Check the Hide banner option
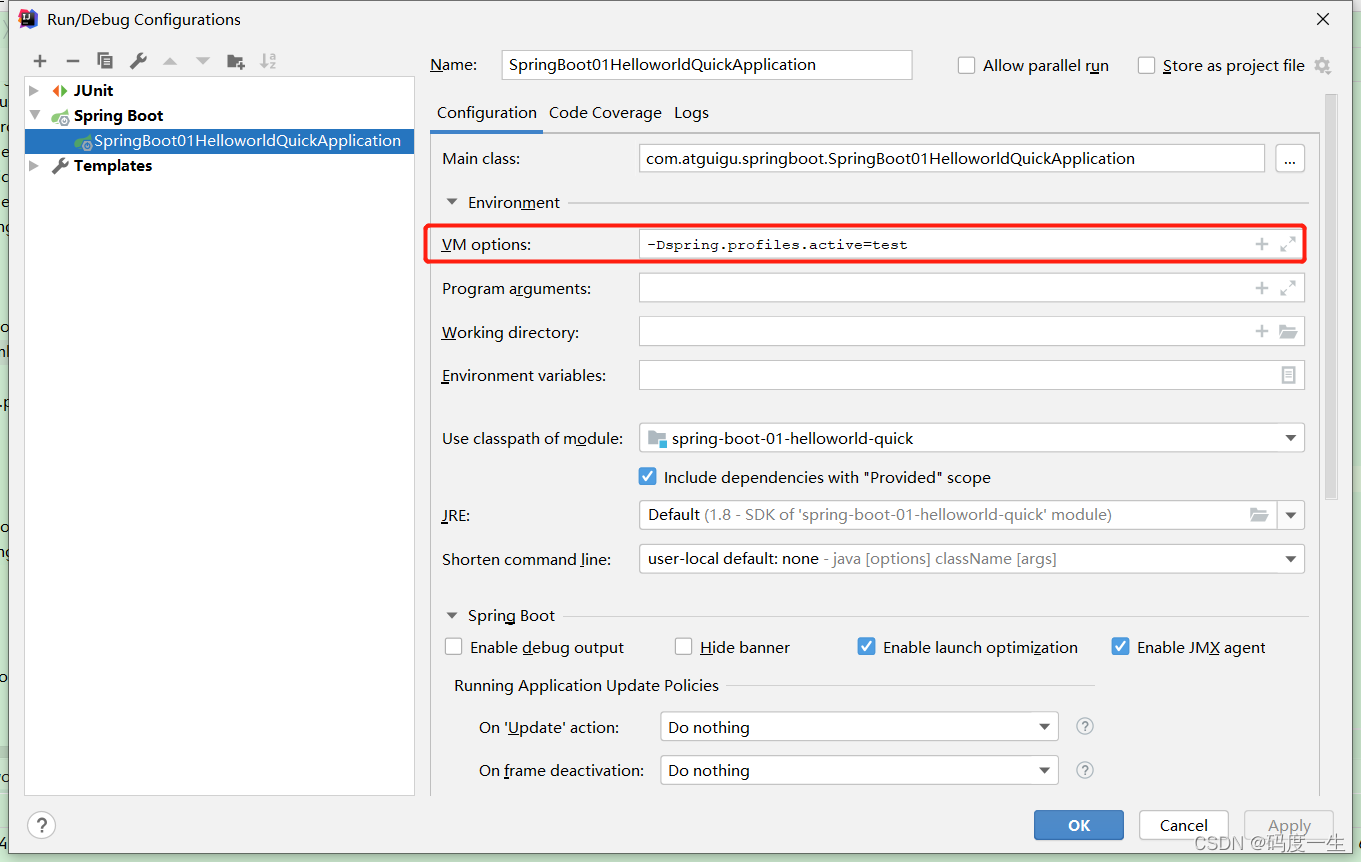This screenshot has width=1361, height=862. point(684,647)
